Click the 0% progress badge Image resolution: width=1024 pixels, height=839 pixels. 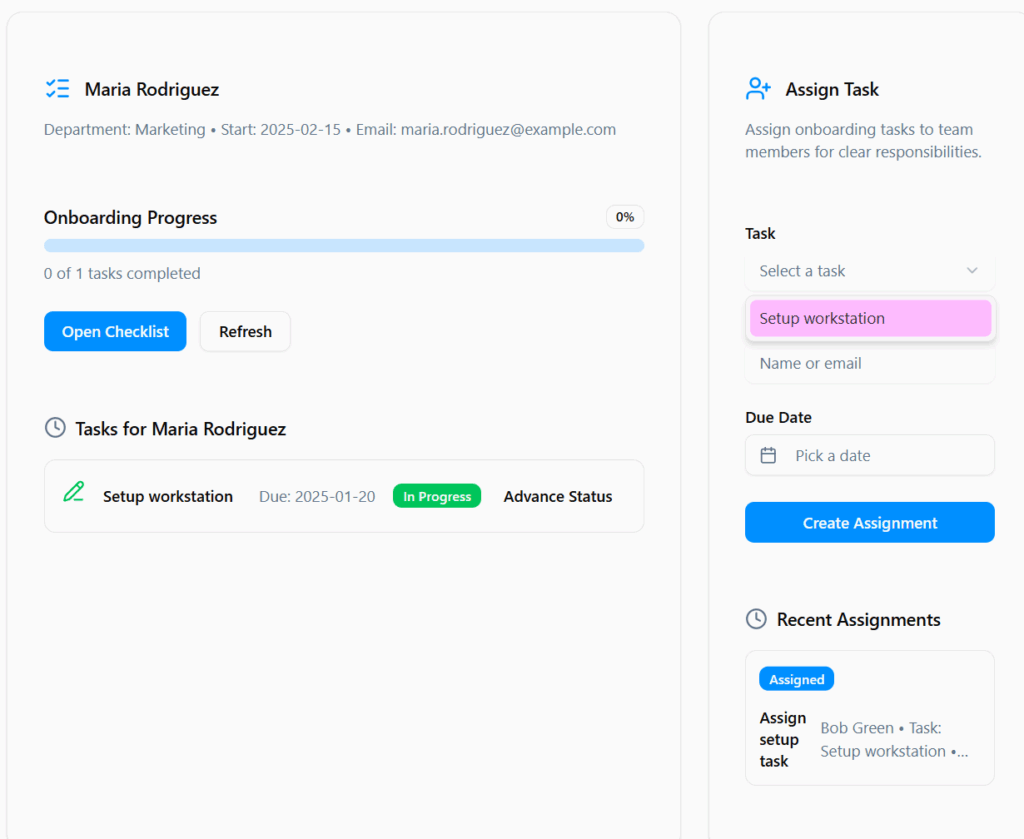pyautogui.click(x=625, y=217)
